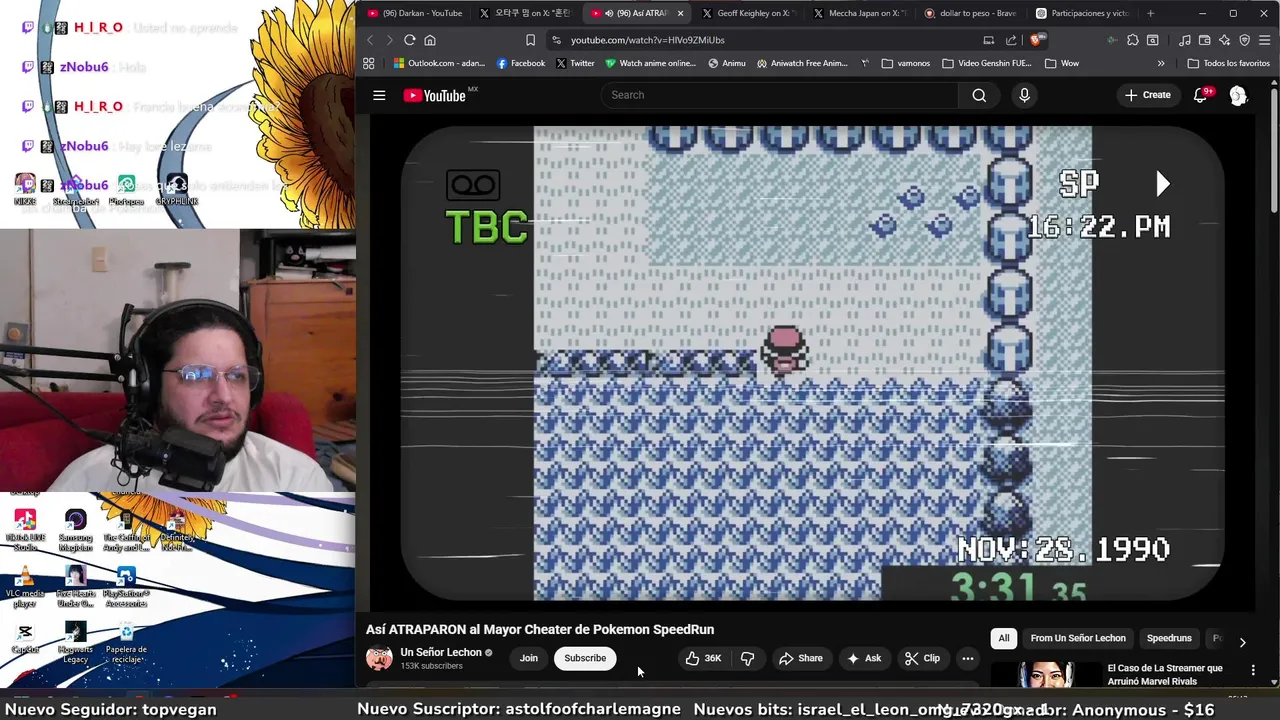Switch to Participaciones y victo tab
Image resolution: width=1280 pixels, height=720 pixels.
pos(1081,13)
